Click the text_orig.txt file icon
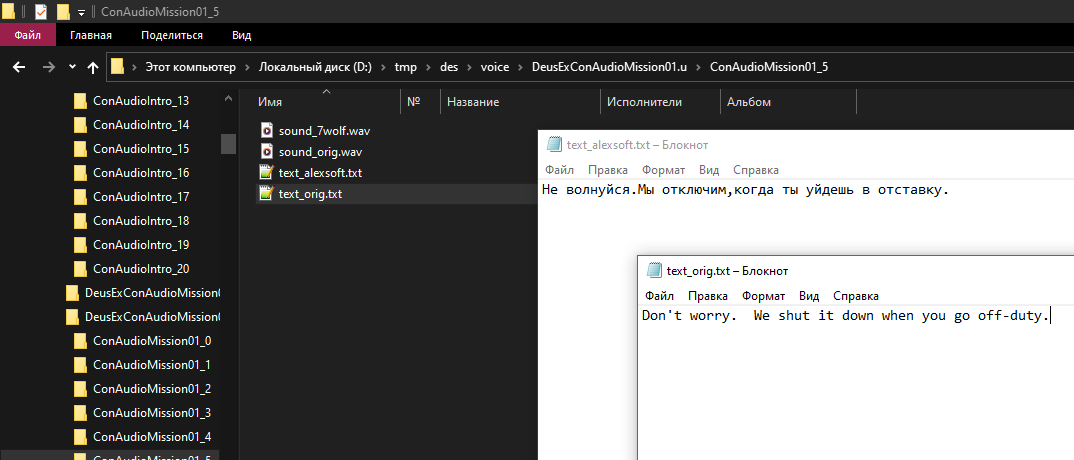Screen dimensions: 1074x460 point(266,194)
